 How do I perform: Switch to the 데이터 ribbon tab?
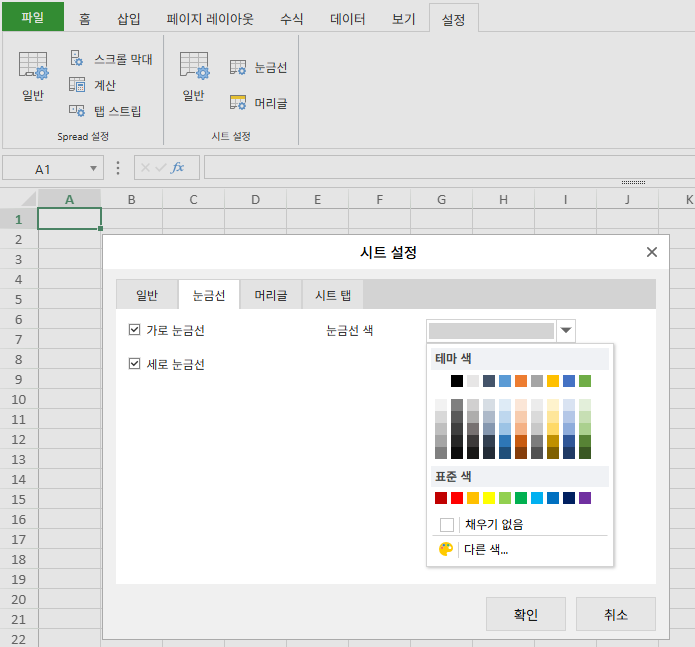[x=348, y=19]
